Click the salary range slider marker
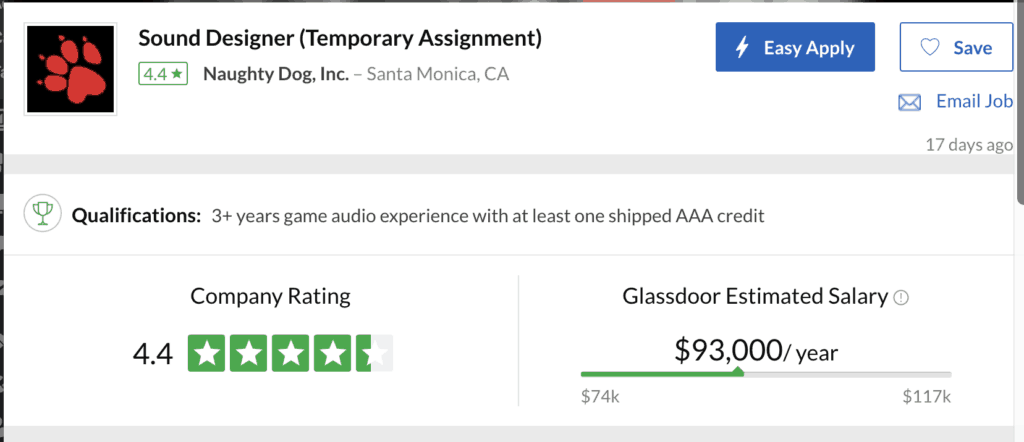Image resolution: width=1024 pixels, height=442 pixels. click(x=738, y=371)
